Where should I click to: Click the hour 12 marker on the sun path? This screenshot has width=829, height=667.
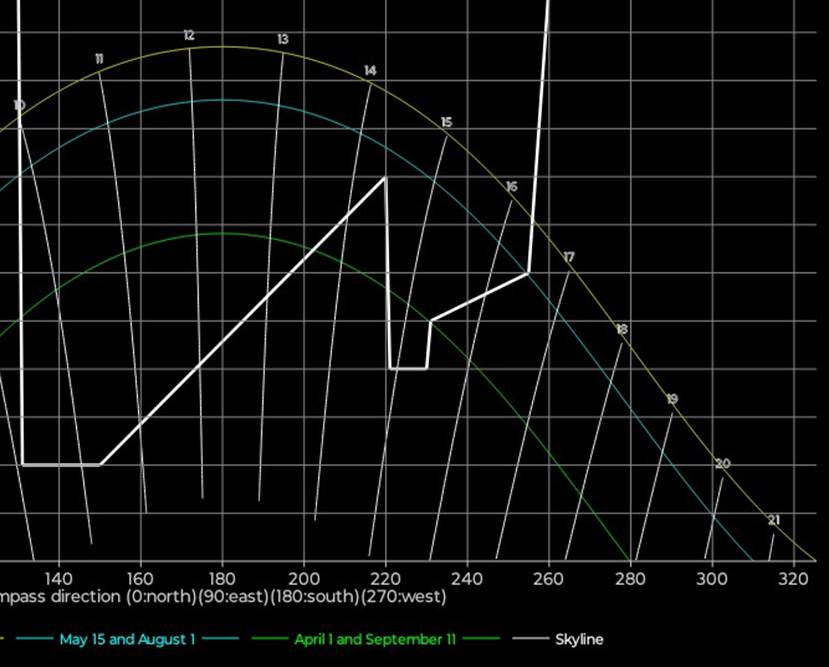point(189,36)
